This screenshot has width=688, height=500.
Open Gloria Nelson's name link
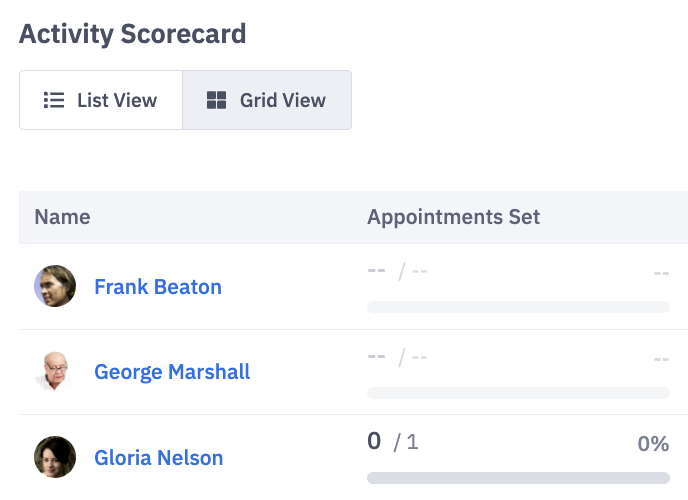click(158, 458)
